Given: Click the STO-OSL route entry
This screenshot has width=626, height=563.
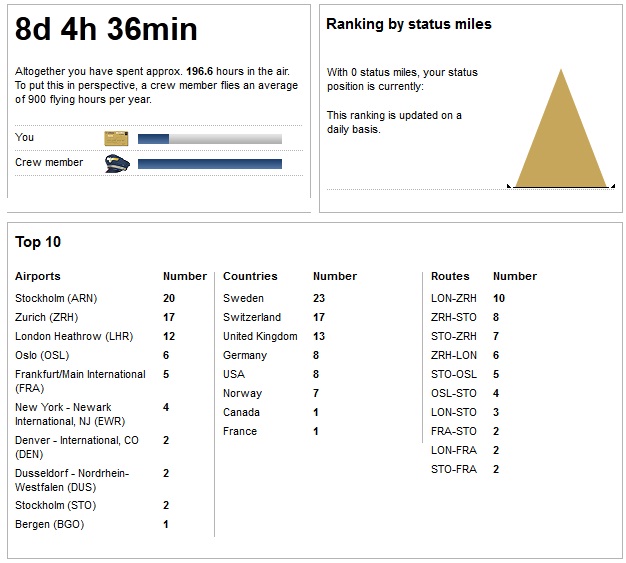Looking at the screenshot, I should (453, 374).
